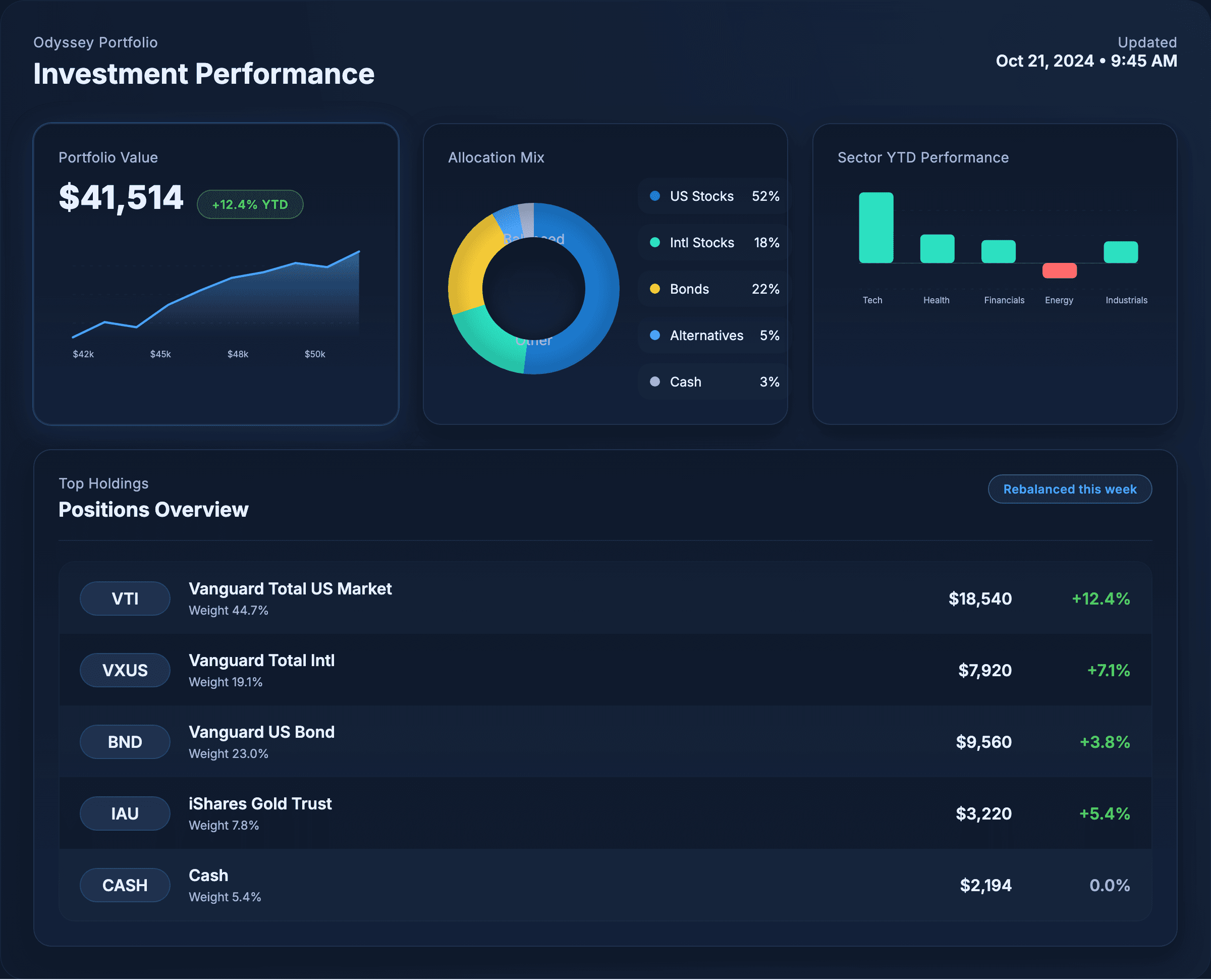Click the US Stocks legend dot
The image size is (1211, 980).
(x=654, y=196)
